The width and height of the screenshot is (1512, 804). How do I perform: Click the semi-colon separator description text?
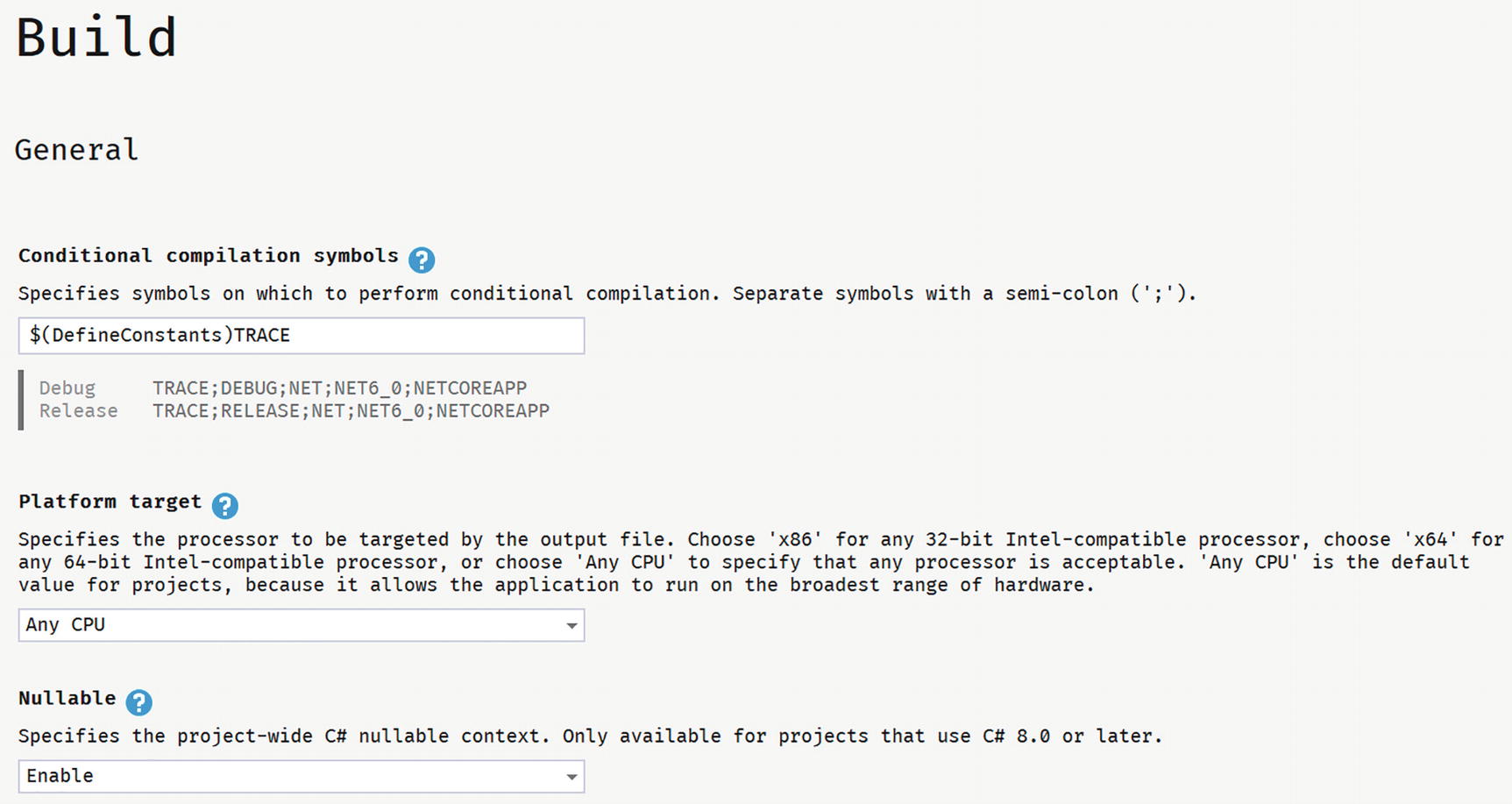click(x=607, y=294)
